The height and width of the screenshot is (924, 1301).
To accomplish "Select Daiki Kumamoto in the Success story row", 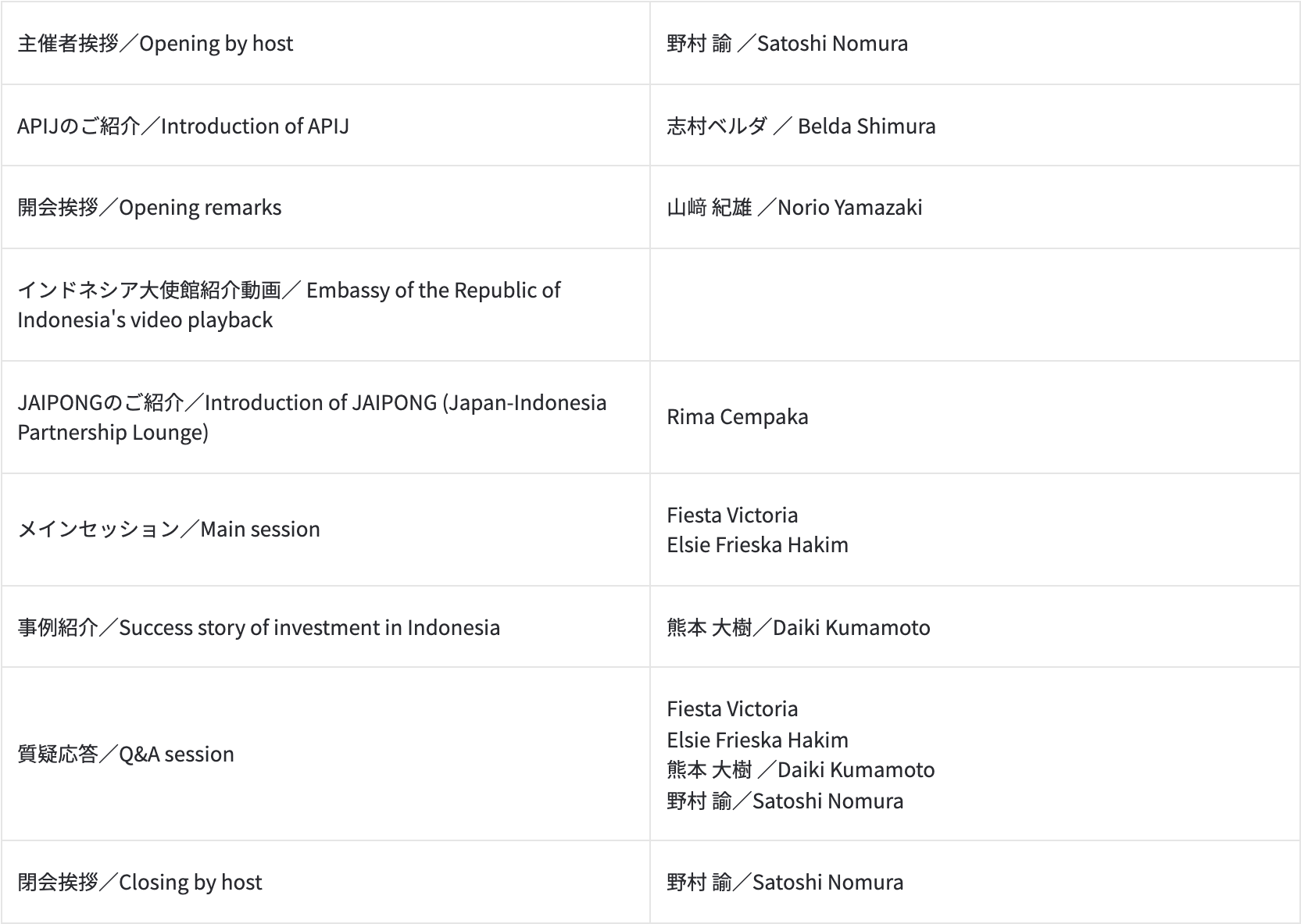I will (x=798, y=628).
